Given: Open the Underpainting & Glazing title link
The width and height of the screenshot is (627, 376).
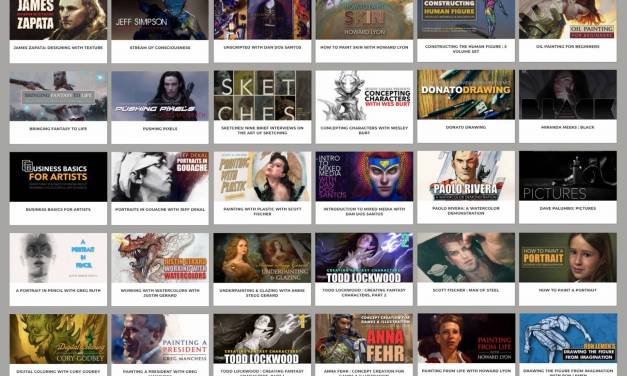Looking at the screenshot, I should click(x=262, y=293).
